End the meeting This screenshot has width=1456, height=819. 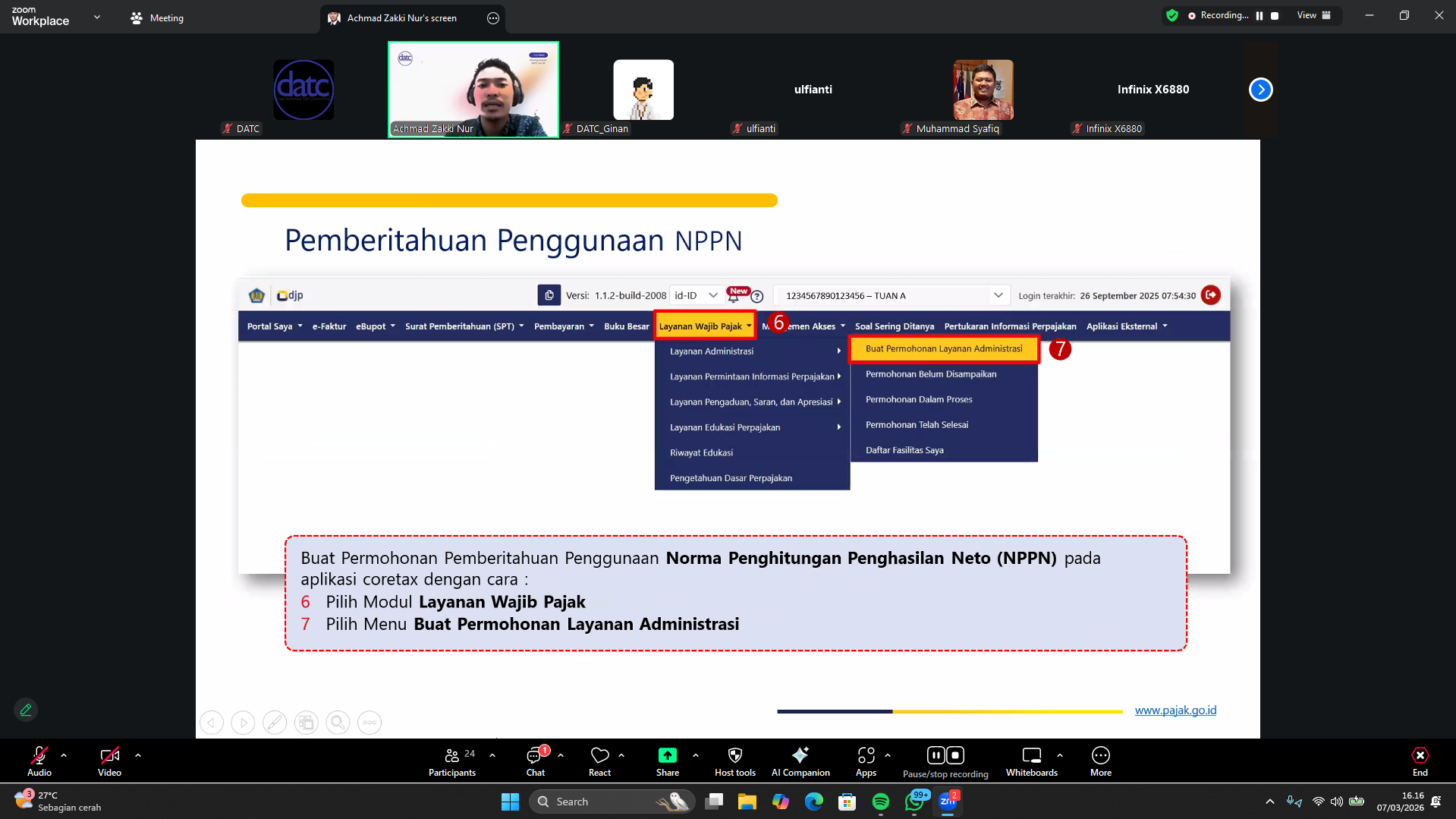(1420, 761)
